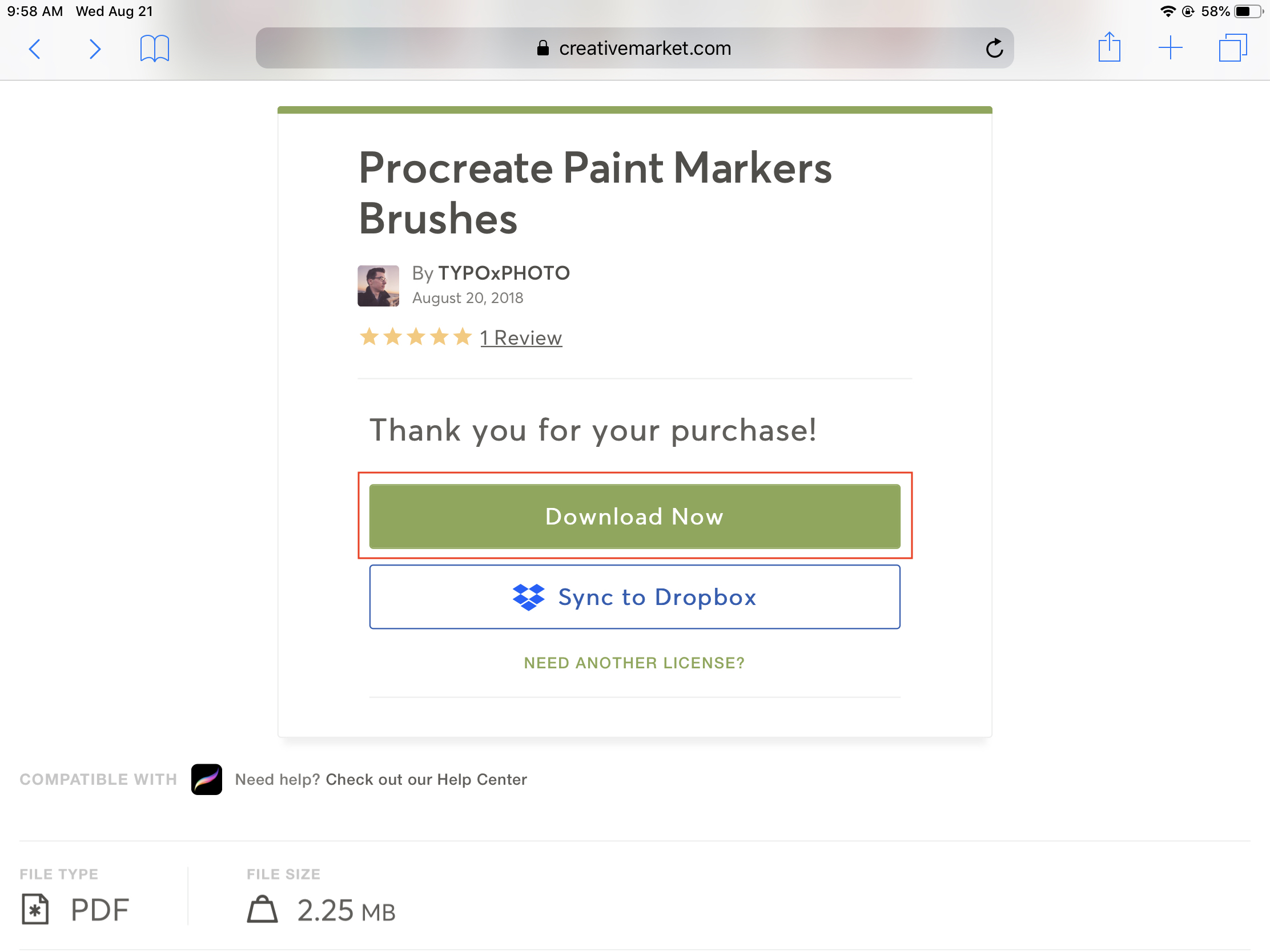Image resolution: width=1270 pixels, height=952 pixels.
Task: Open the TYPOxPHOTO author profile link
Action: coord(504,273)
